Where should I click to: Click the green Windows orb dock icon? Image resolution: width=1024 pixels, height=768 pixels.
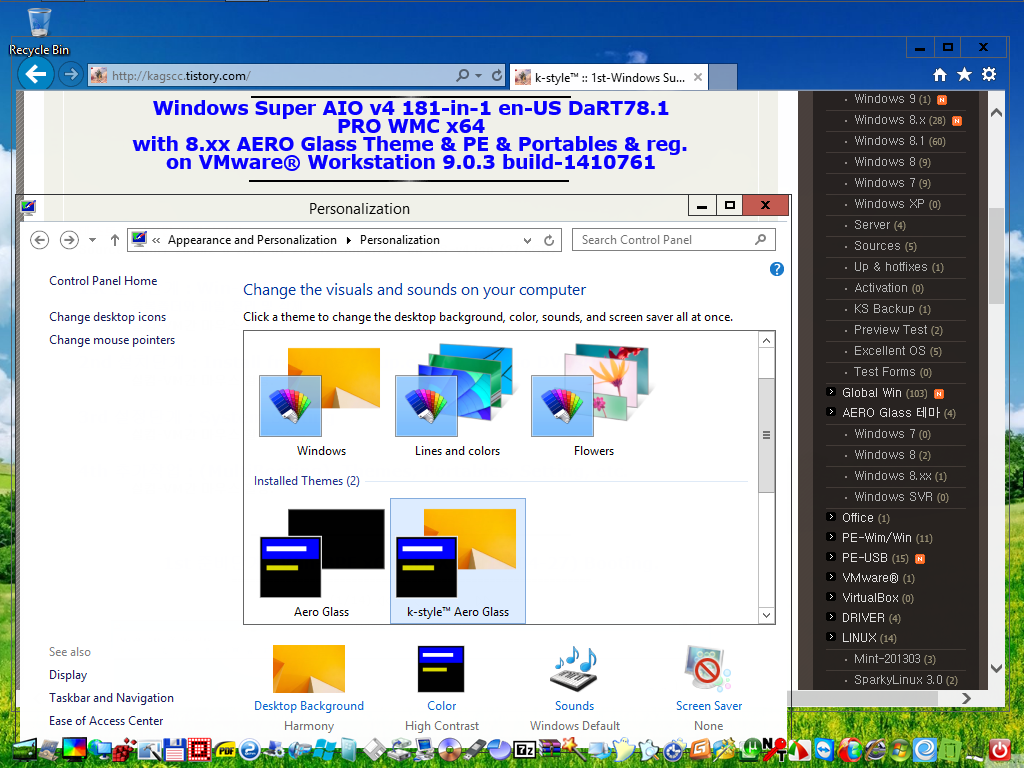coord(900,750)
